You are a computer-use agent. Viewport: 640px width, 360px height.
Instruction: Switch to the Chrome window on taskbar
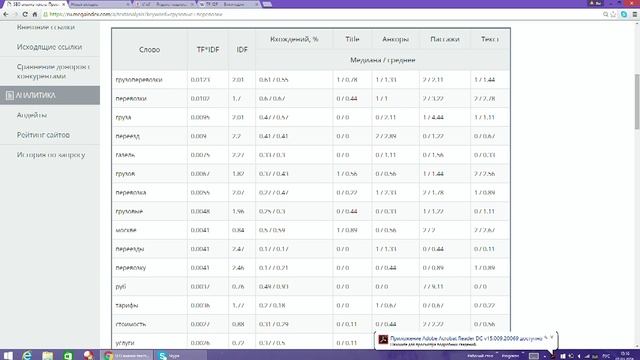pos(127,356)
